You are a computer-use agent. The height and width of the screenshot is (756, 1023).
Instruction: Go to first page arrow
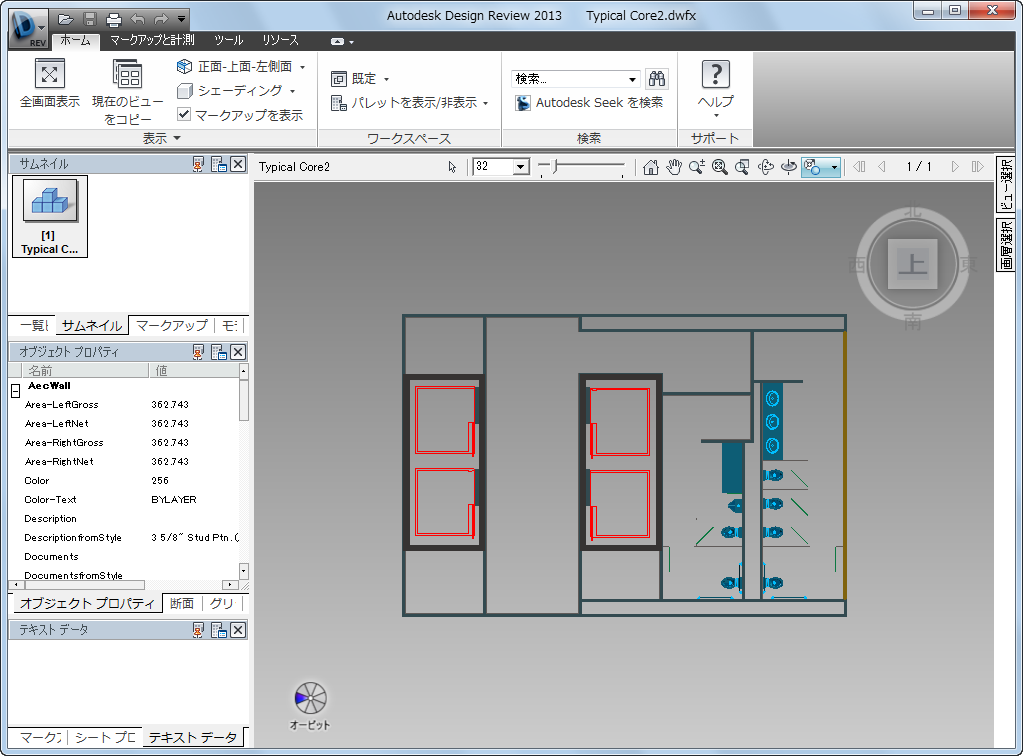click(x=859, y=167)
